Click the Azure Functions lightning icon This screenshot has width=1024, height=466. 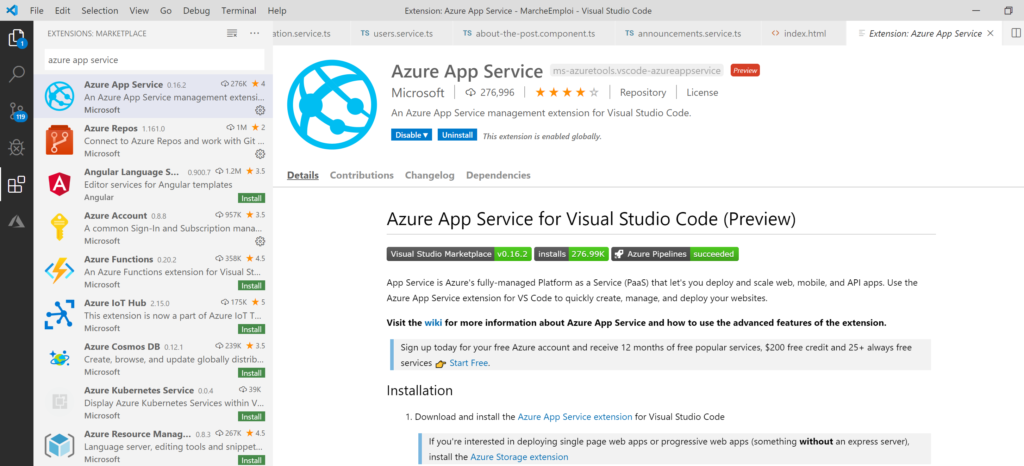coord(59,272)
